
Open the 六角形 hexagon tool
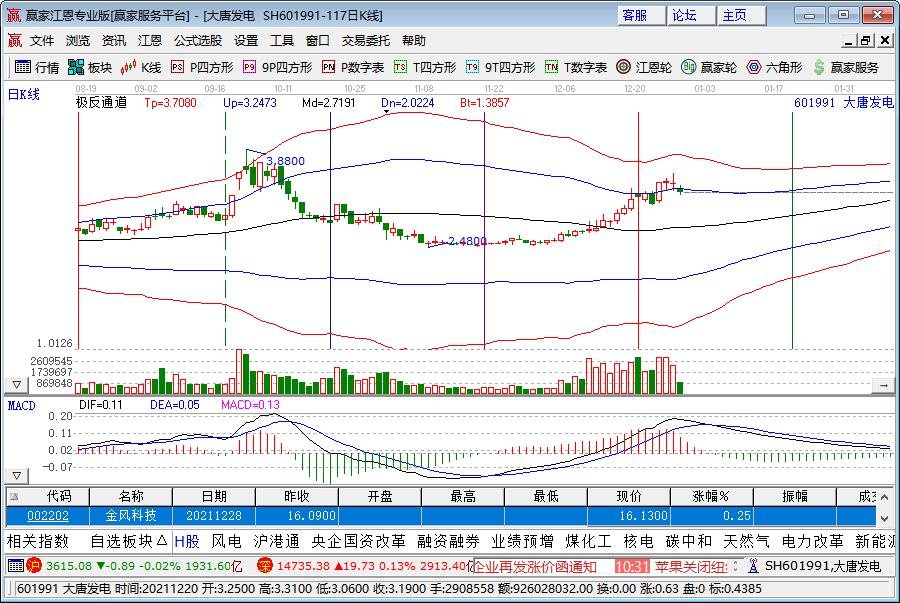pos(774,68)
